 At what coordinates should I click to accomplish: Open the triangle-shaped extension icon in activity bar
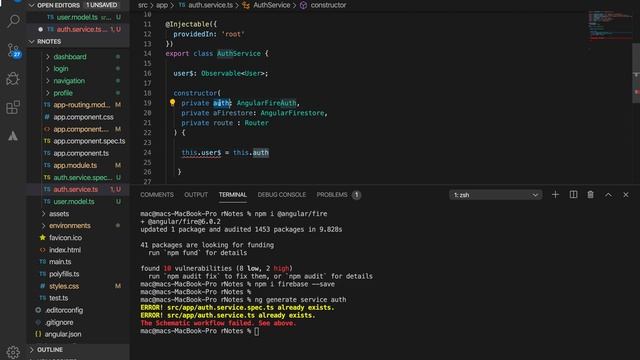[x=13, y=136]
